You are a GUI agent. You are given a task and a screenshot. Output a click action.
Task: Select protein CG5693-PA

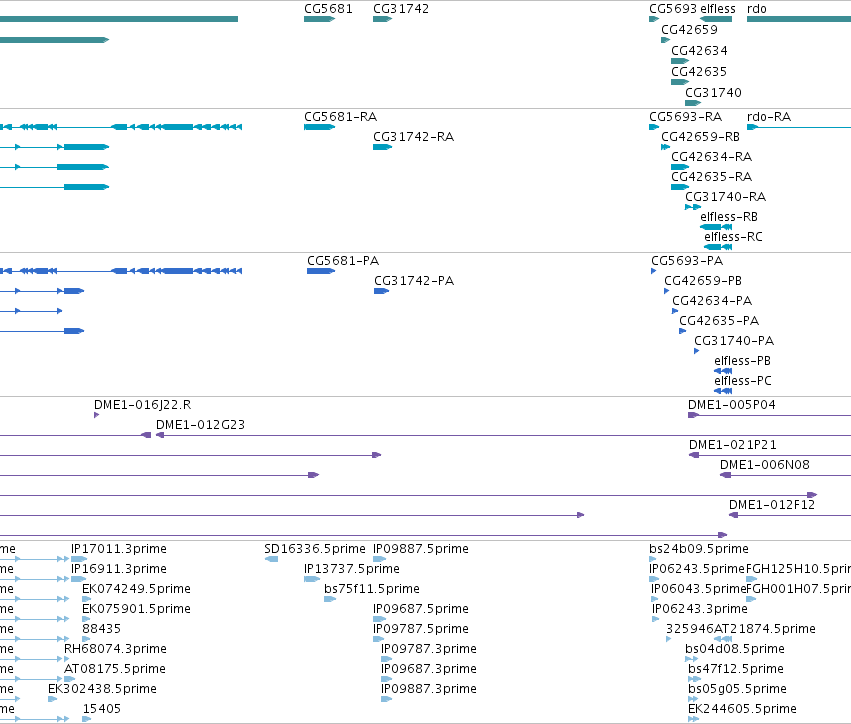pyautogui.click(x=687, y=261)
